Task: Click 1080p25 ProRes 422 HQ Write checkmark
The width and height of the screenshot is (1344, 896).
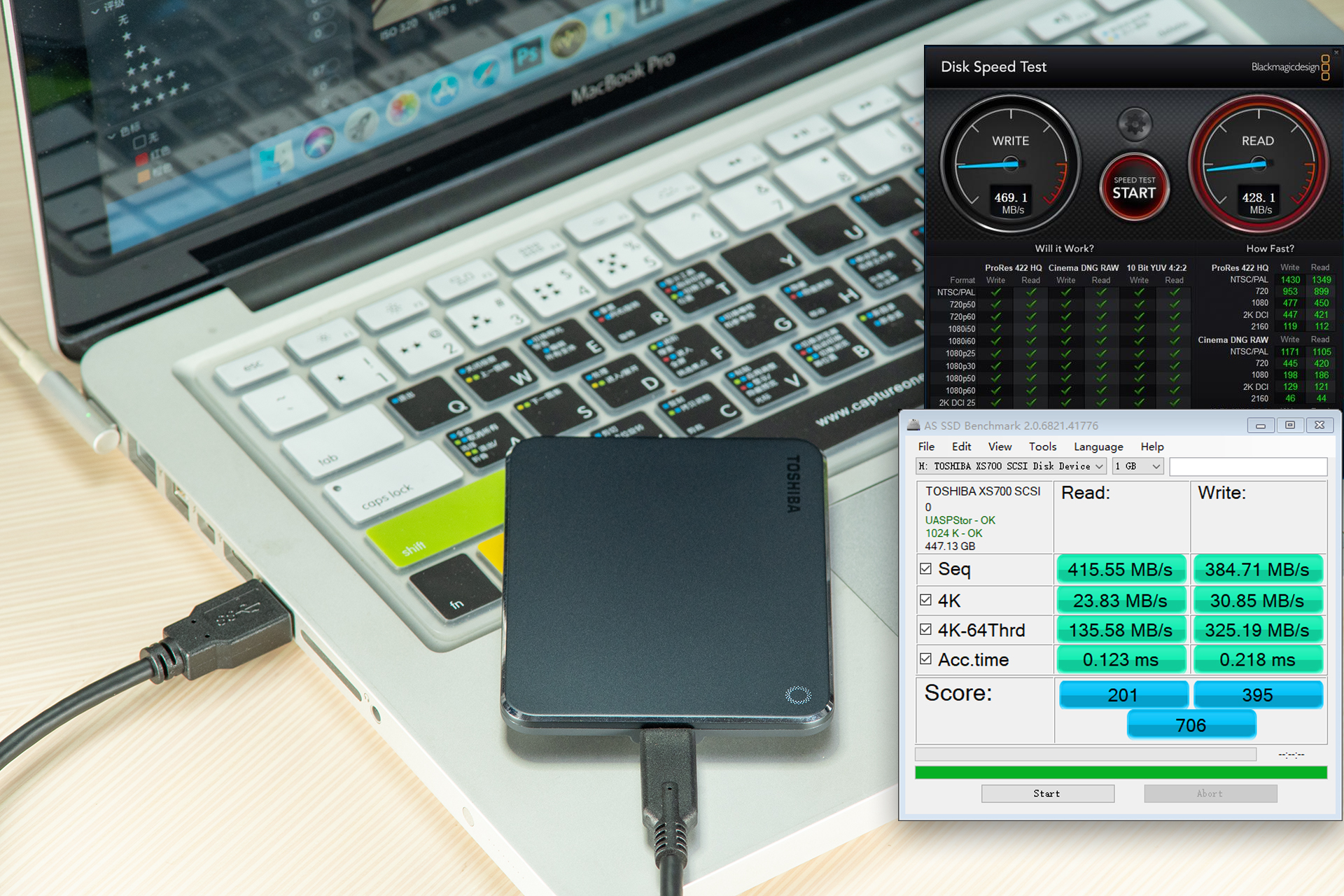Action: (995, 353)
